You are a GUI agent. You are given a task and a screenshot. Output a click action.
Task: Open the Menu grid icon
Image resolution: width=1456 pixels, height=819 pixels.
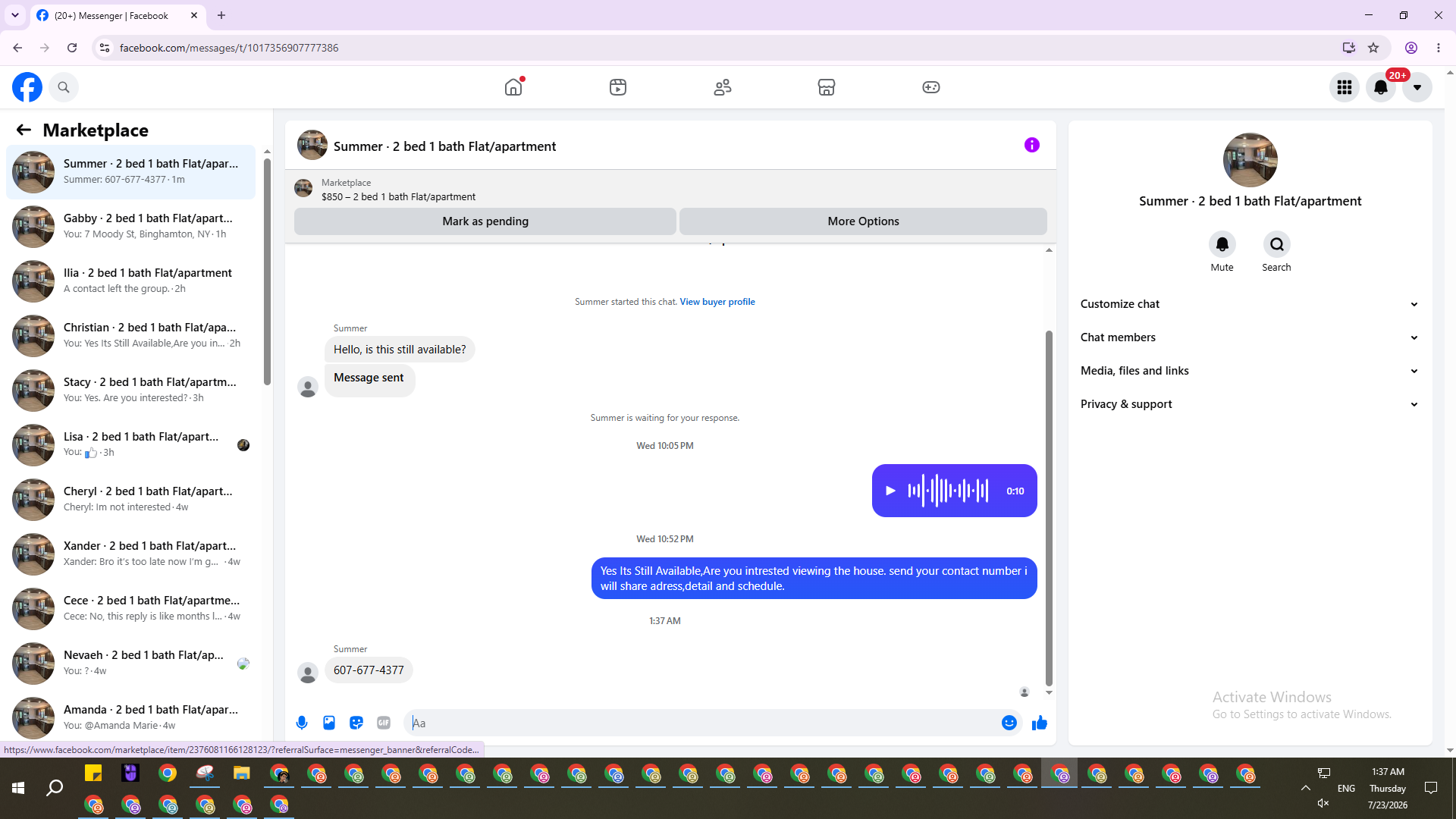[1345, 87]
